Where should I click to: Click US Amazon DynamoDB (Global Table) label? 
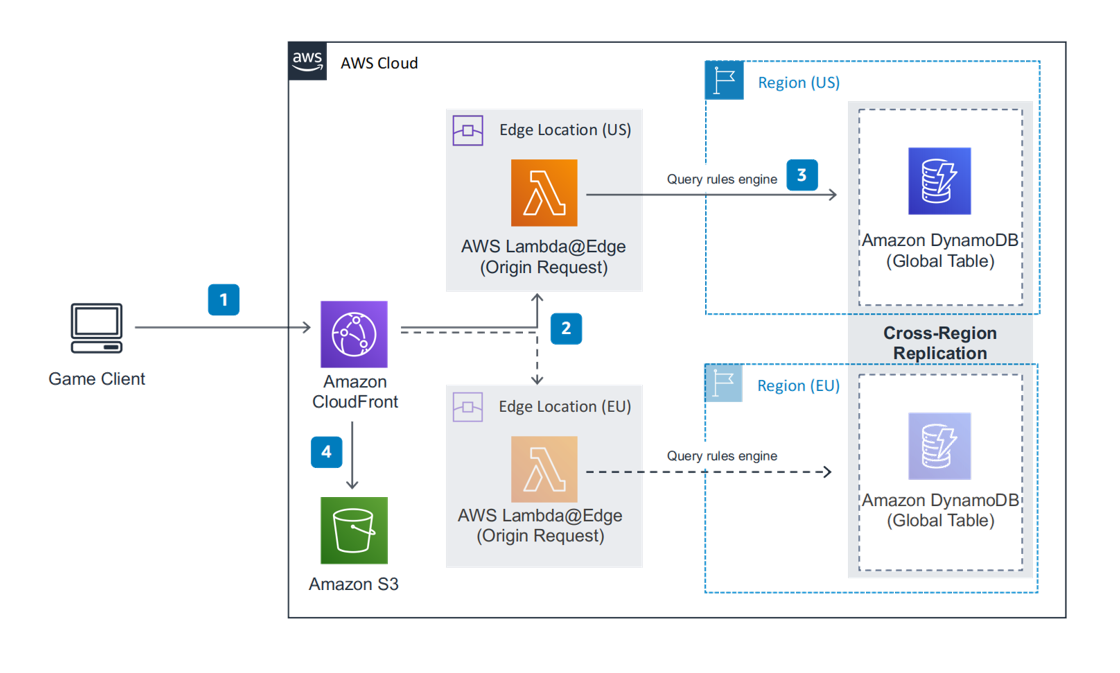click(x=940, y=251)
